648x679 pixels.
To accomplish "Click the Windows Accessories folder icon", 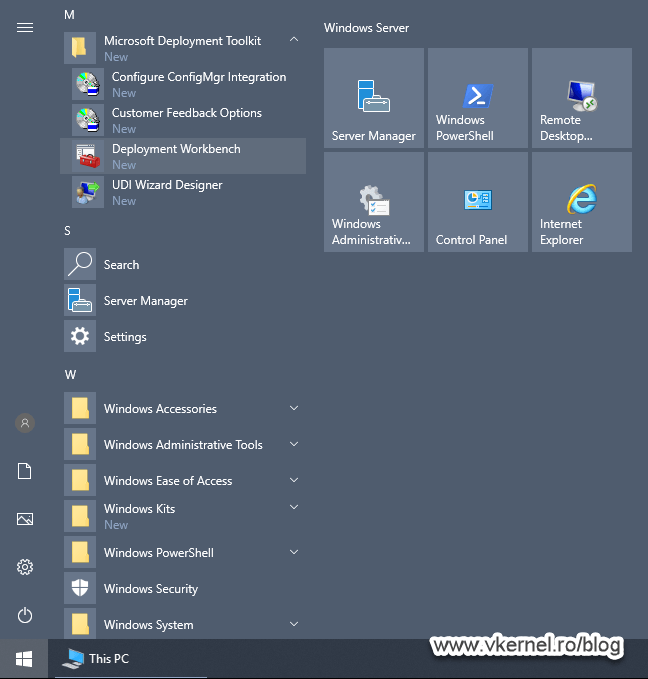I will [x=80, y=408].
